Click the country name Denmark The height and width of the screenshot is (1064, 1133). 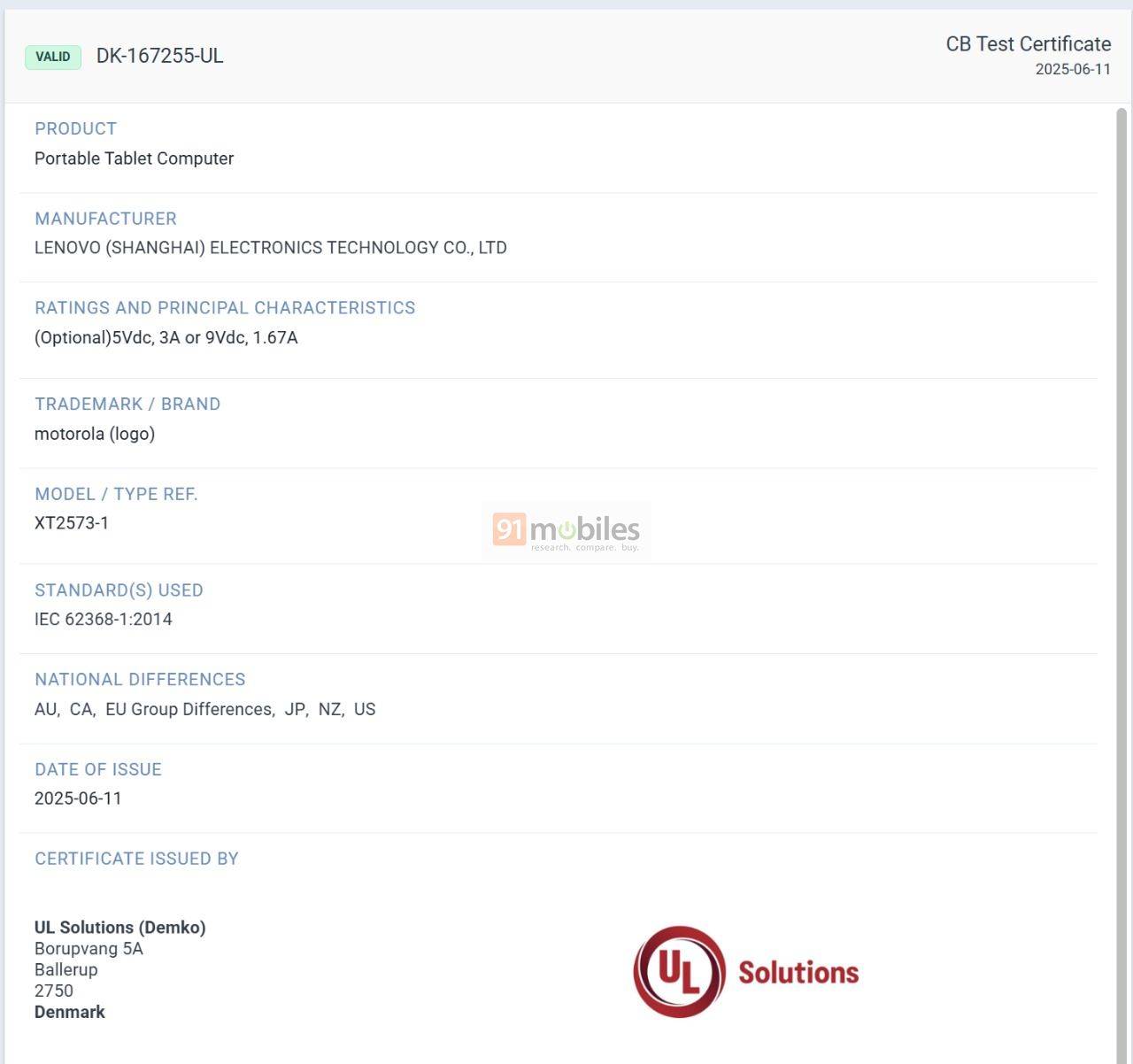coord(70,1013)
